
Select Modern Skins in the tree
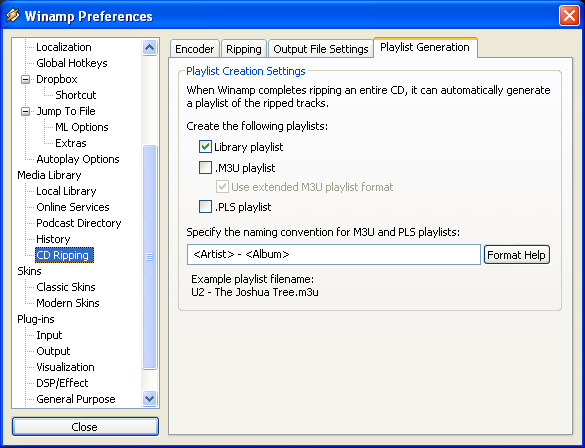point(68,303)
